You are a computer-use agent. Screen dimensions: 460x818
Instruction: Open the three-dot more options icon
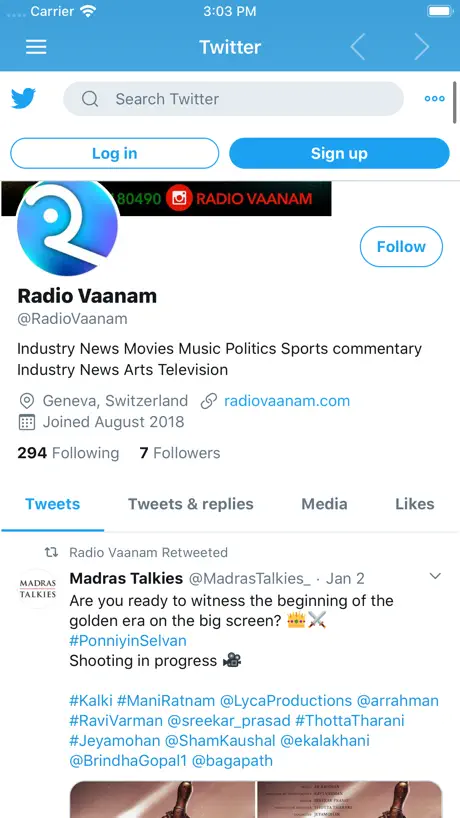[434, 99]
